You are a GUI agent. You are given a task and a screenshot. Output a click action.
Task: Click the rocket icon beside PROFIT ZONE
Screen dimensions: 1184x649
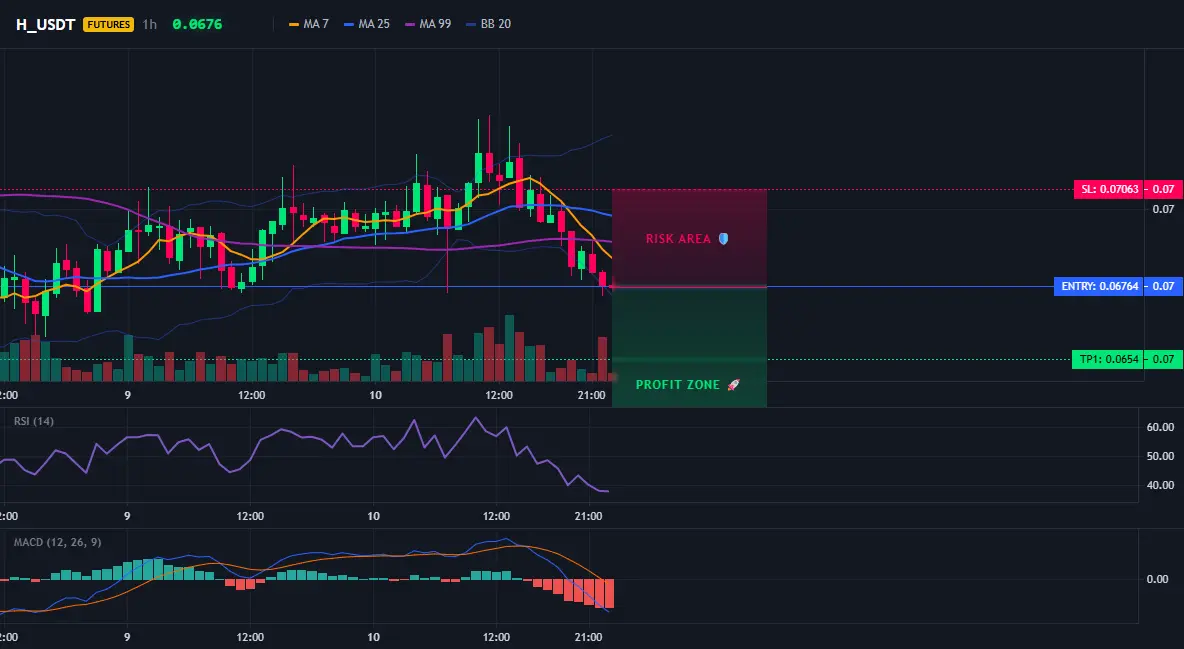[733, 385]
